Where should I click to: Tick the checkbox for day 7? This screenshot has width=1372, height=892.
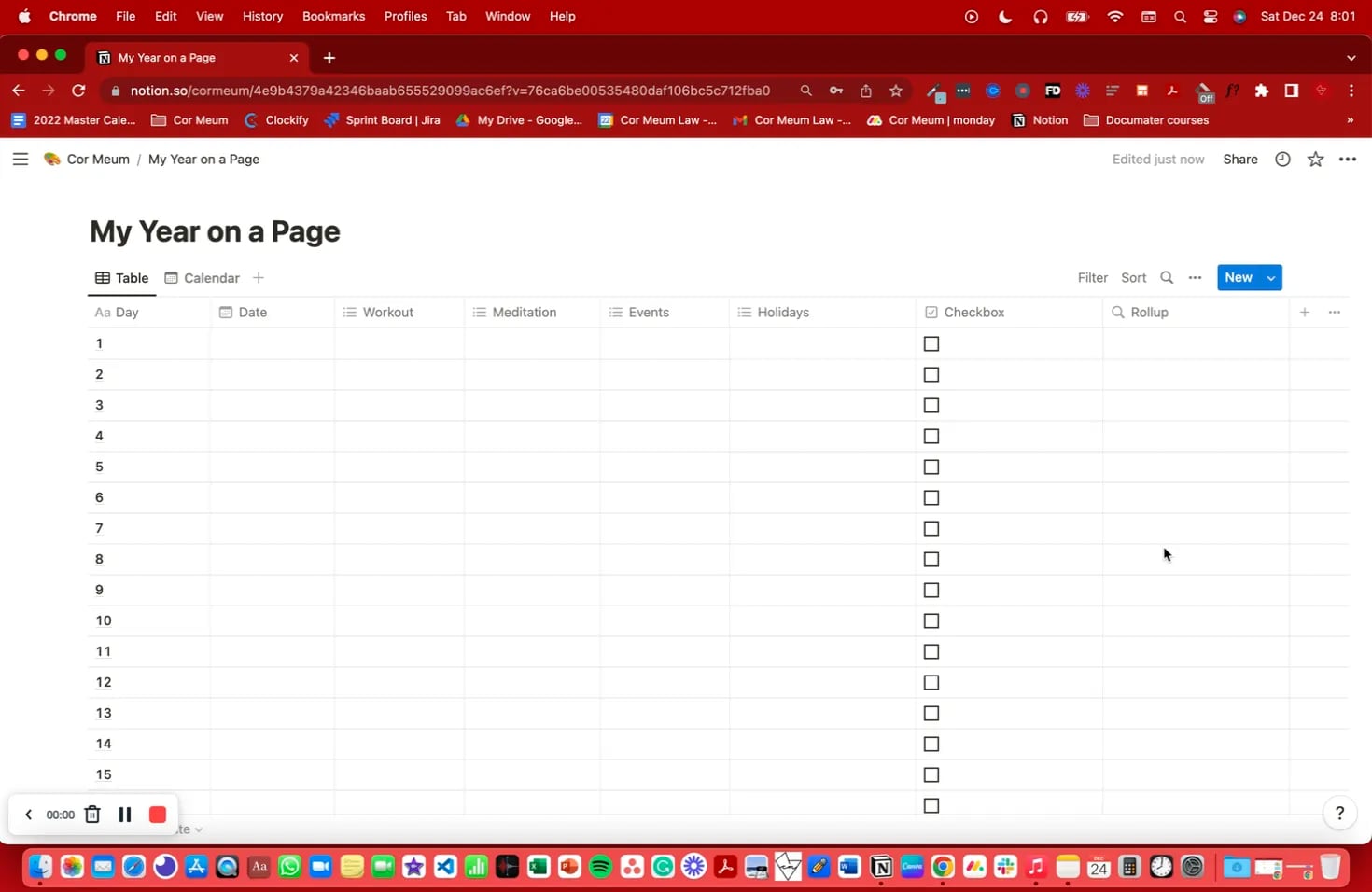point(931,529)
